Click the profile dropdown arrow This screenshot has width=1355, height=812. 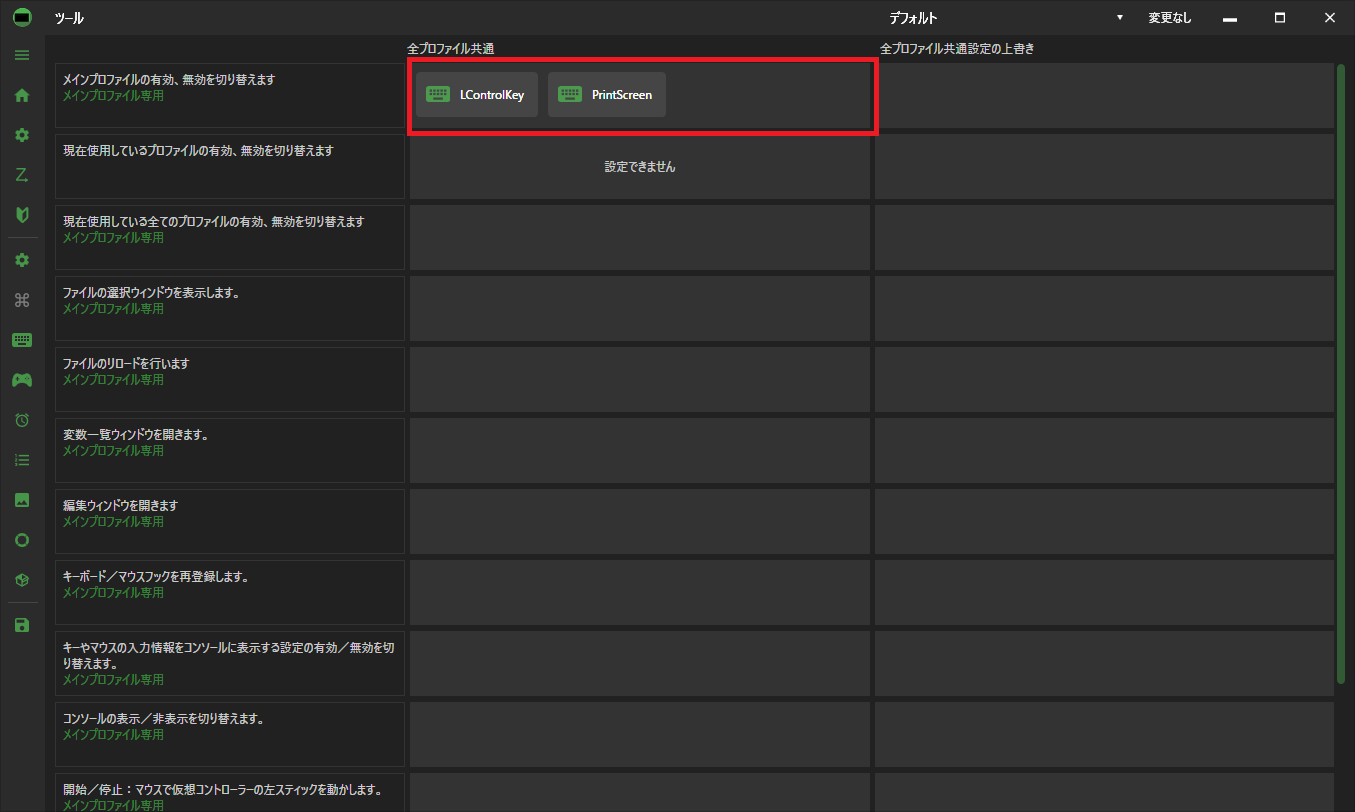pos(1119,18)
